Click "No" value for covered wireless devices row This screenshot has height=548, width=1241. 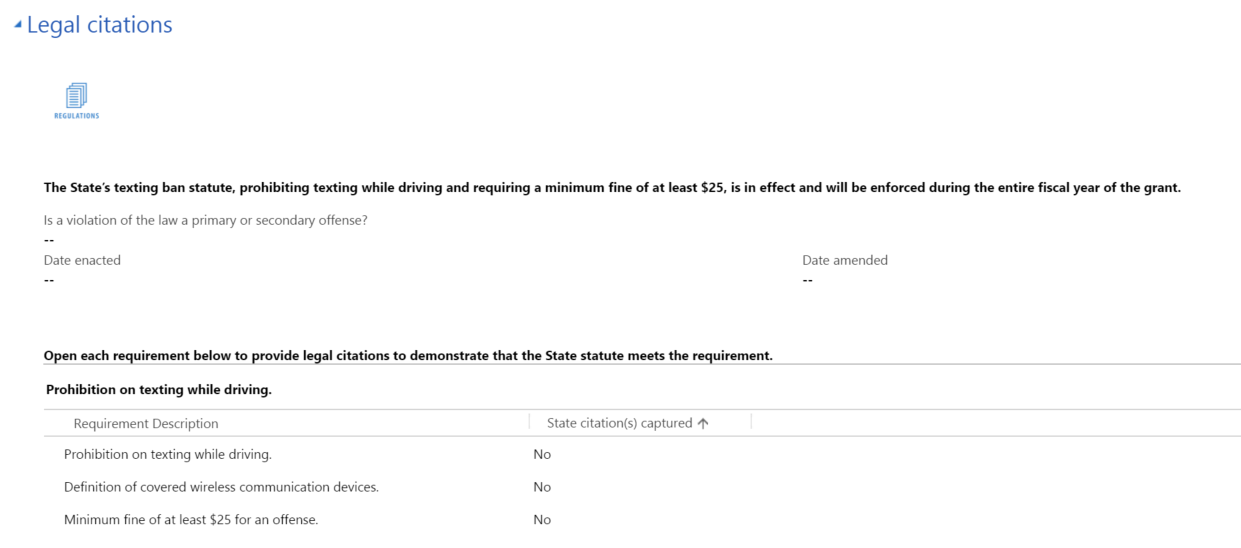tap(542, 487)
